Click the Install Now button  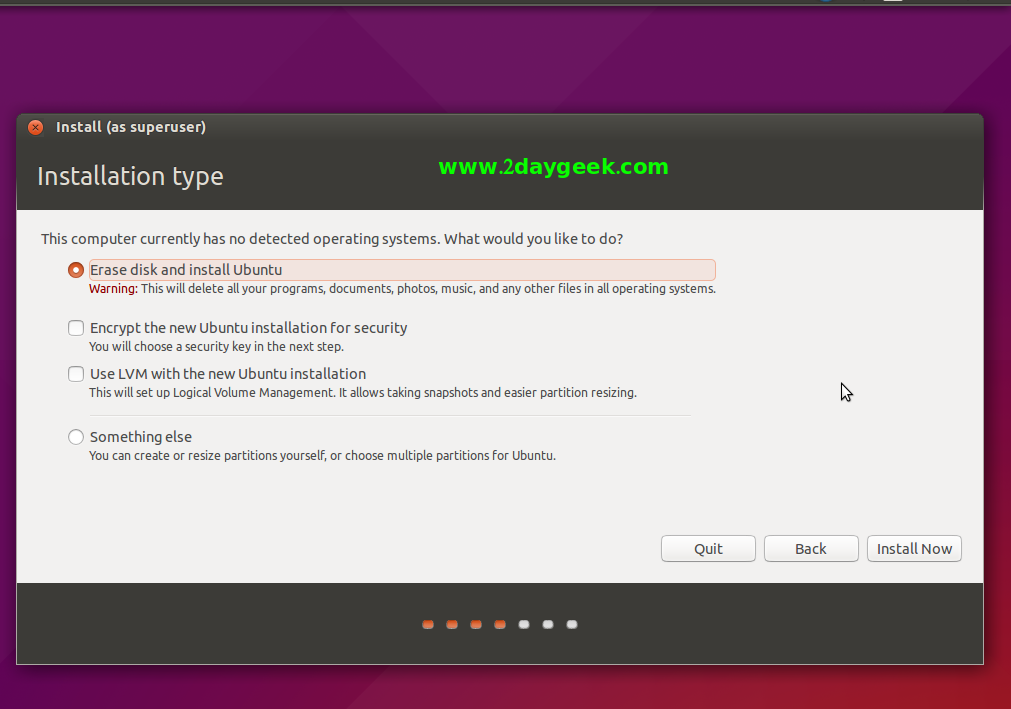coord(914,549)
